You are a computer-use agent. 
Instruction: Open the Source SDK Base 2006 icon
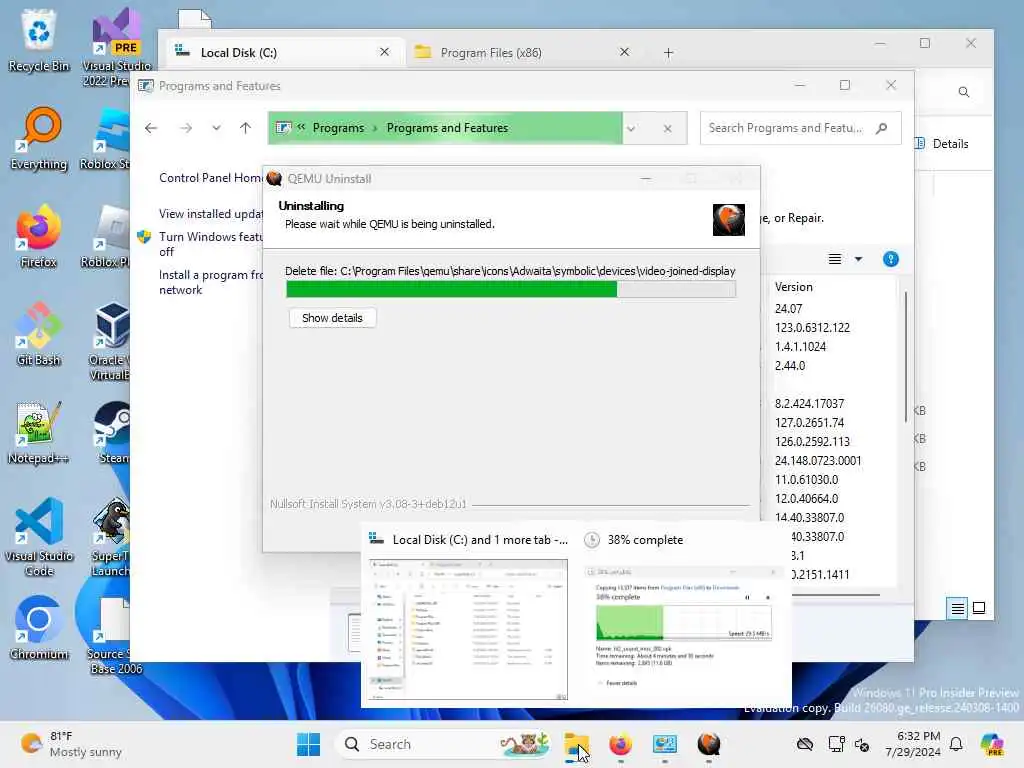coord(115,636)
